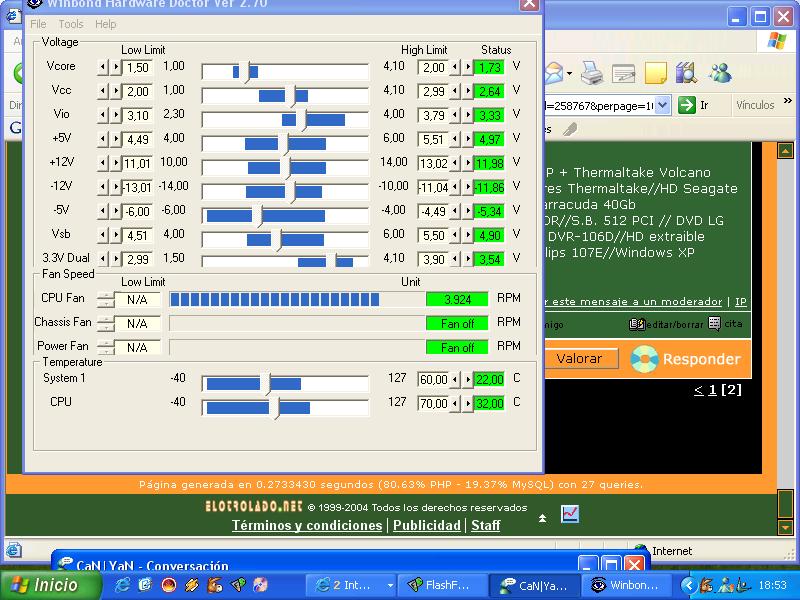Image resolution: width=800 pixels, height=600 pixels.
Task: Open the address bar dropdown arrow
Action: tap(662, 106)
